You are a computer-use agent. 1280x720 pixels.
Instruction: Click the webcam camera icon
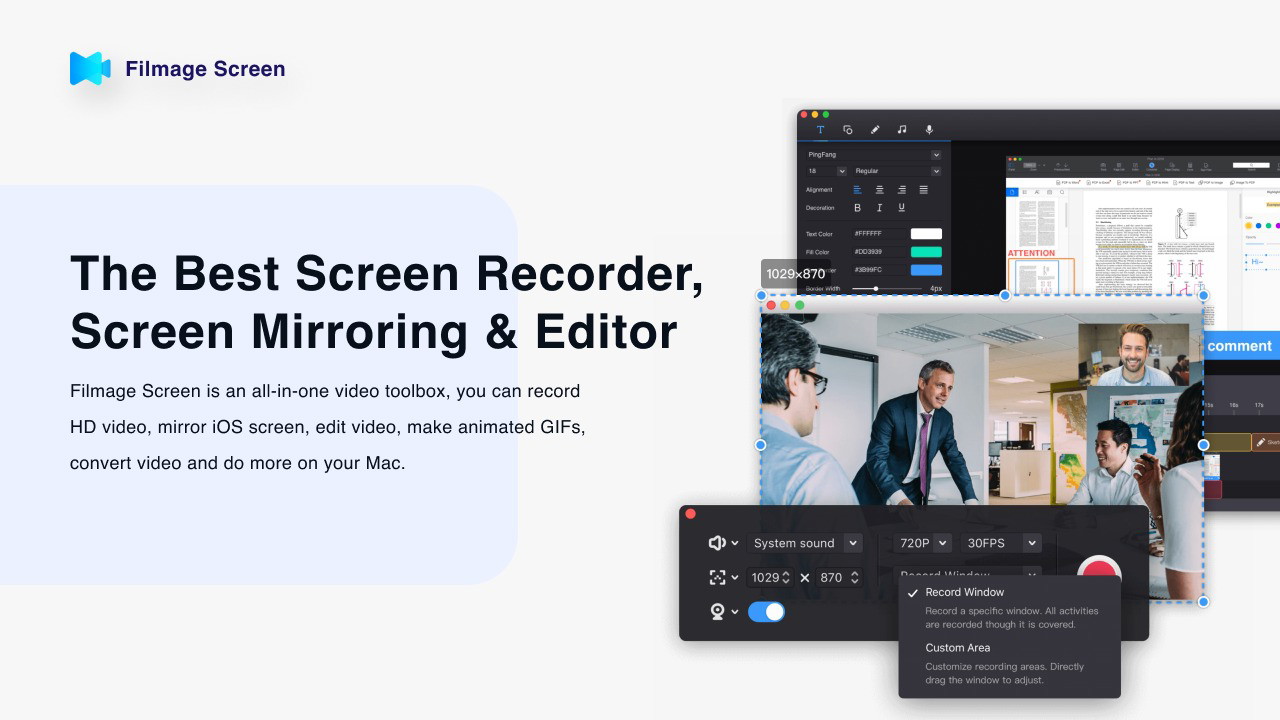717,612
